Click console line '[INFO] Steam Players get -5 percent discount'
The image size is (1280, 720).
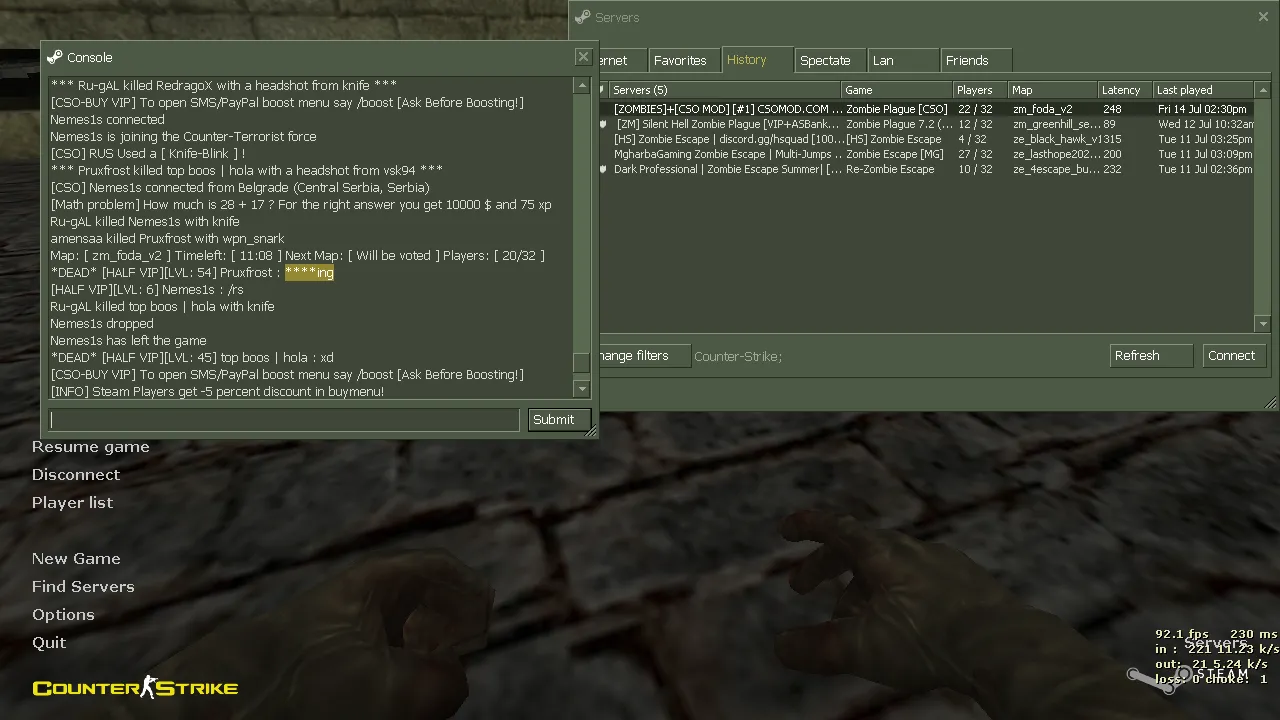217,392
